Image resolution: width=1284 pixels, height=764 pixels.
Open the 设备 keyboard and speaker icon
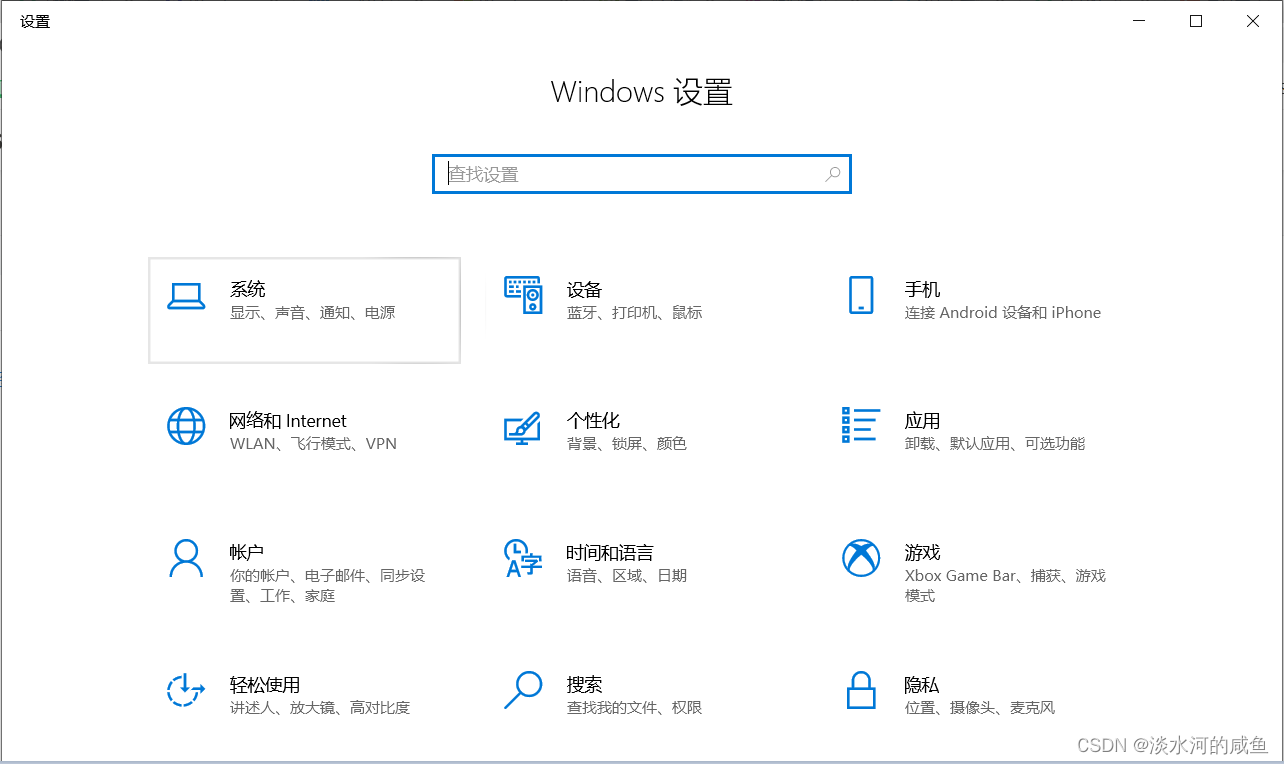[x=523, y=296]
